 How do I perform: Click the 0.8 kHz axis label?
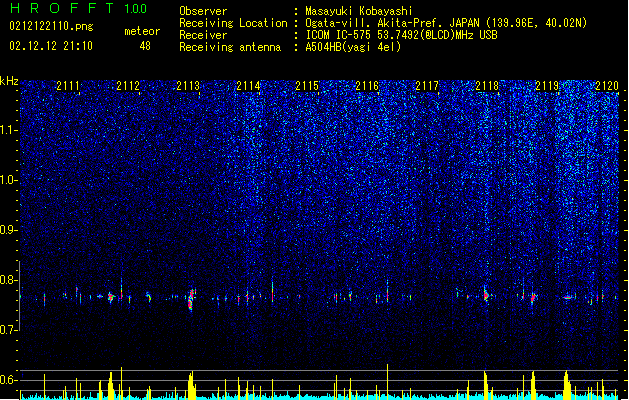[8, 280]
